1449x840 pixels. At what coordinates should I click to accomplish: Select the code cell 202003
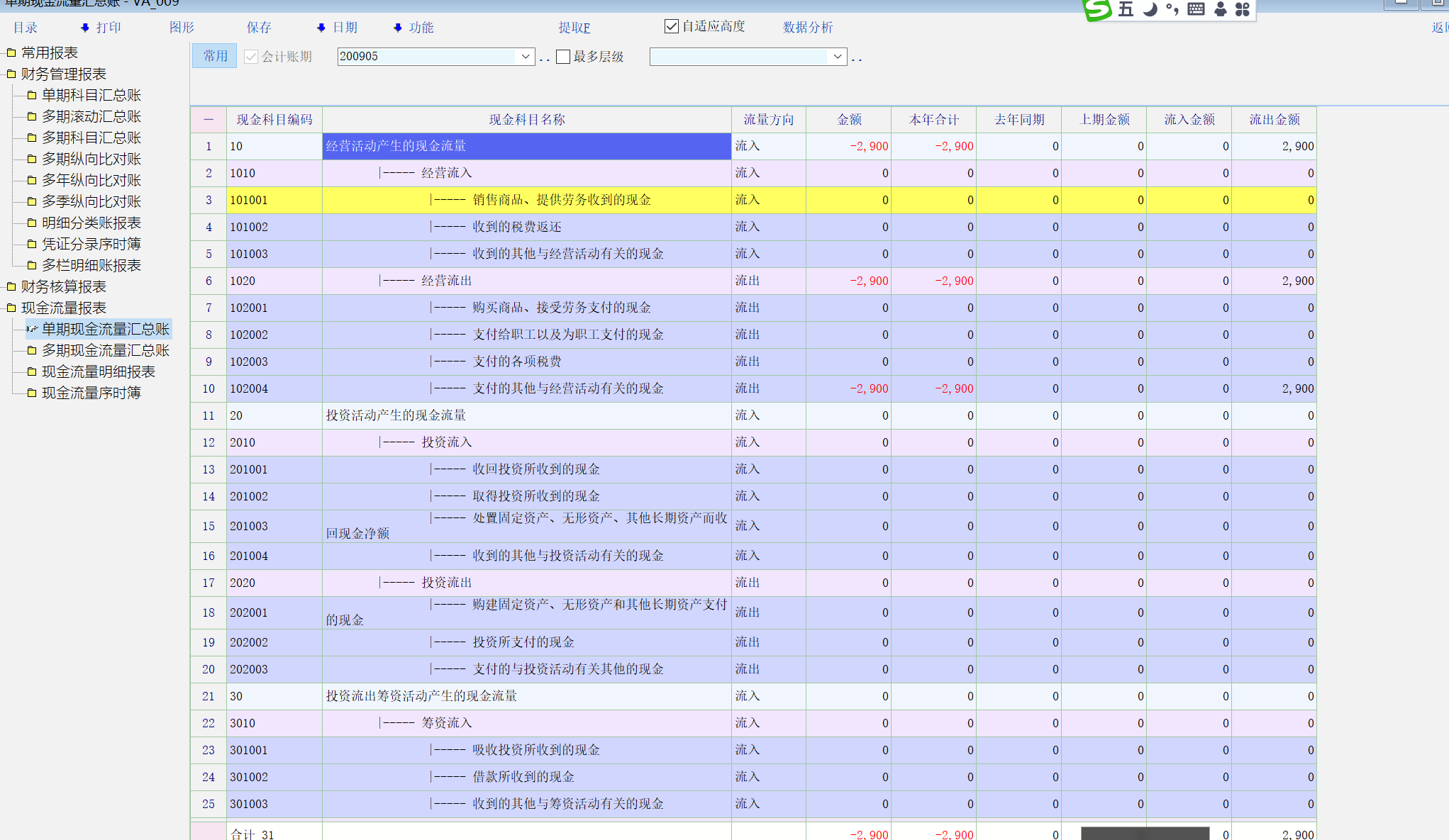pyautogui.click(x=274, y=669)
